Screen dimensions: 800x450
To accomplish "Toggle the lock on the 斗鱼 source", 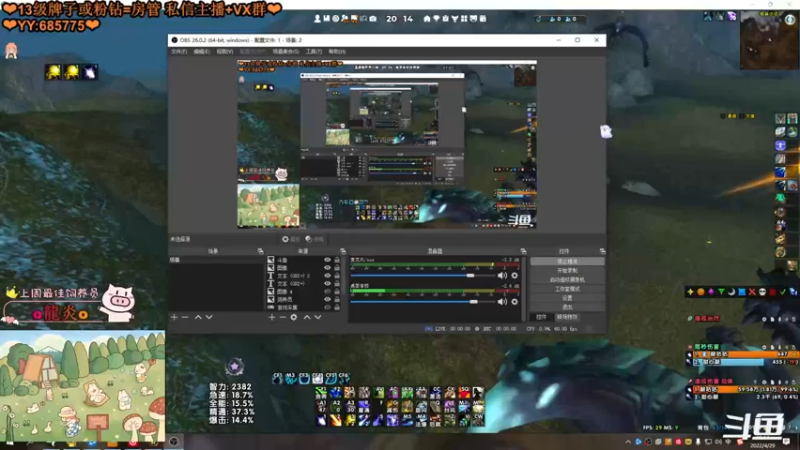I will [337, 260].
